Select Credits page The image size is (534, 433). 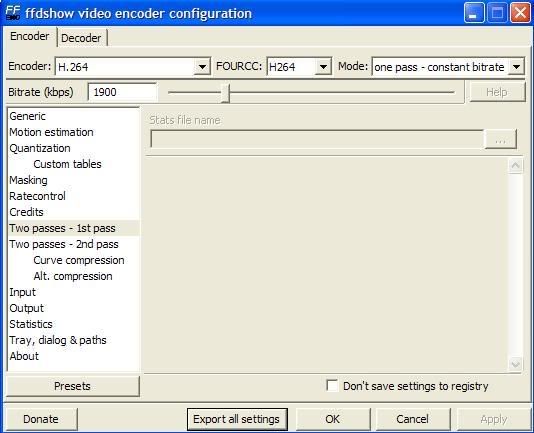tap(73, 212)
